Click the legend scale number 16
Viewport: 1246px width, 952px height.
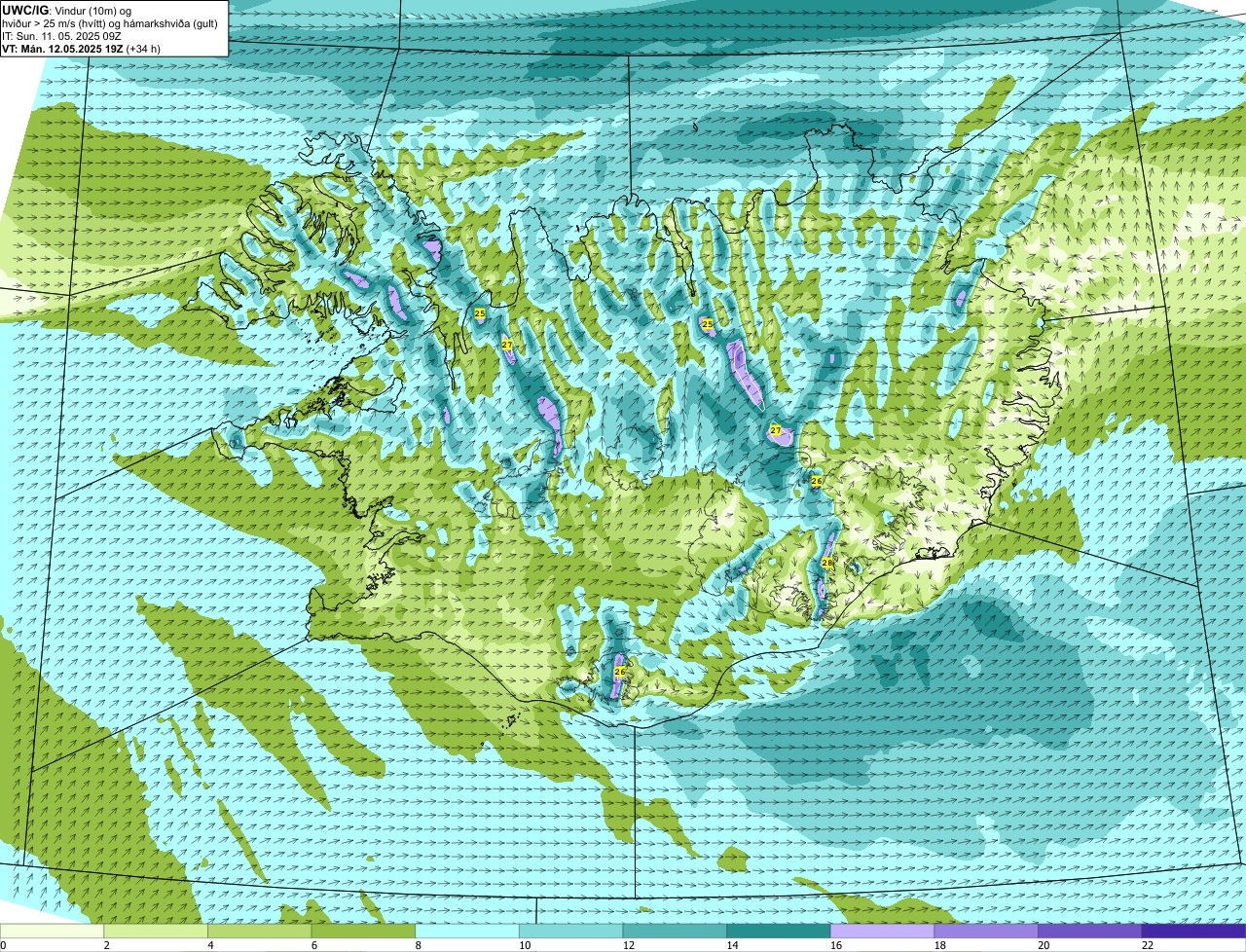point(836,945)
